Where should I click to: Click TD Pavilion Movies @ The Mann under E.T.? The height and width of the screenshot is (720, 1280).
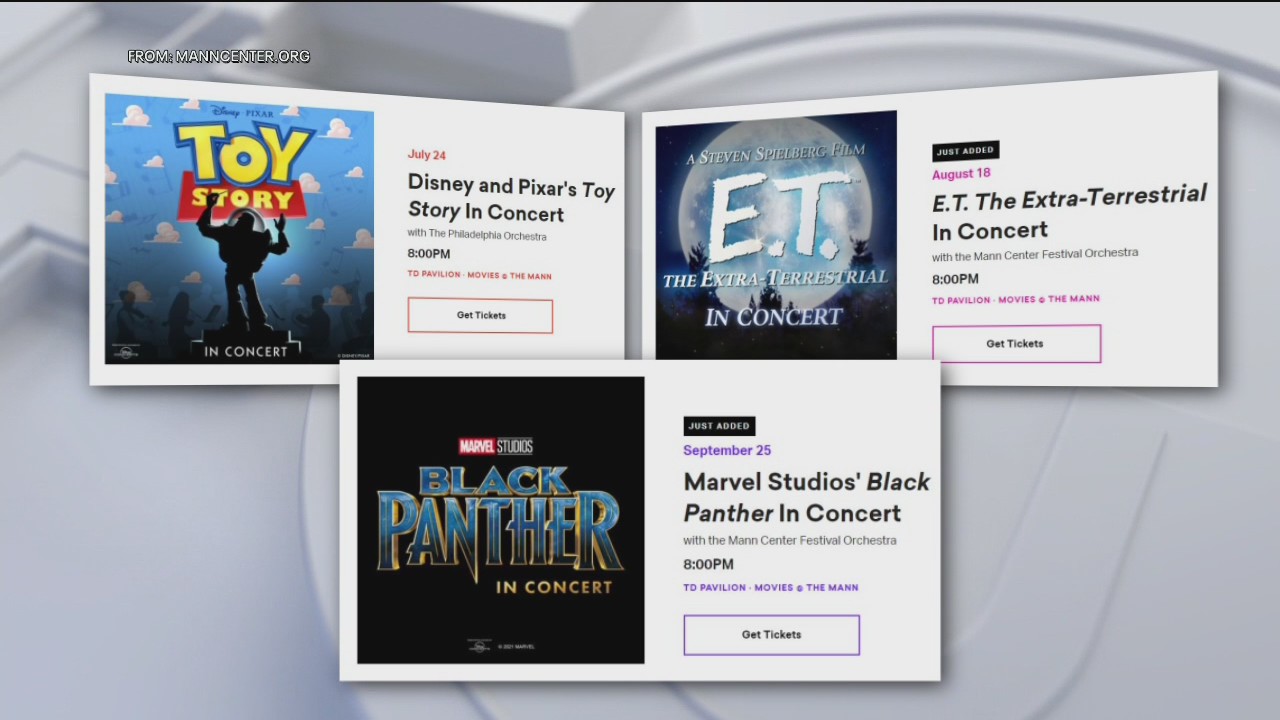[1015, 299]
